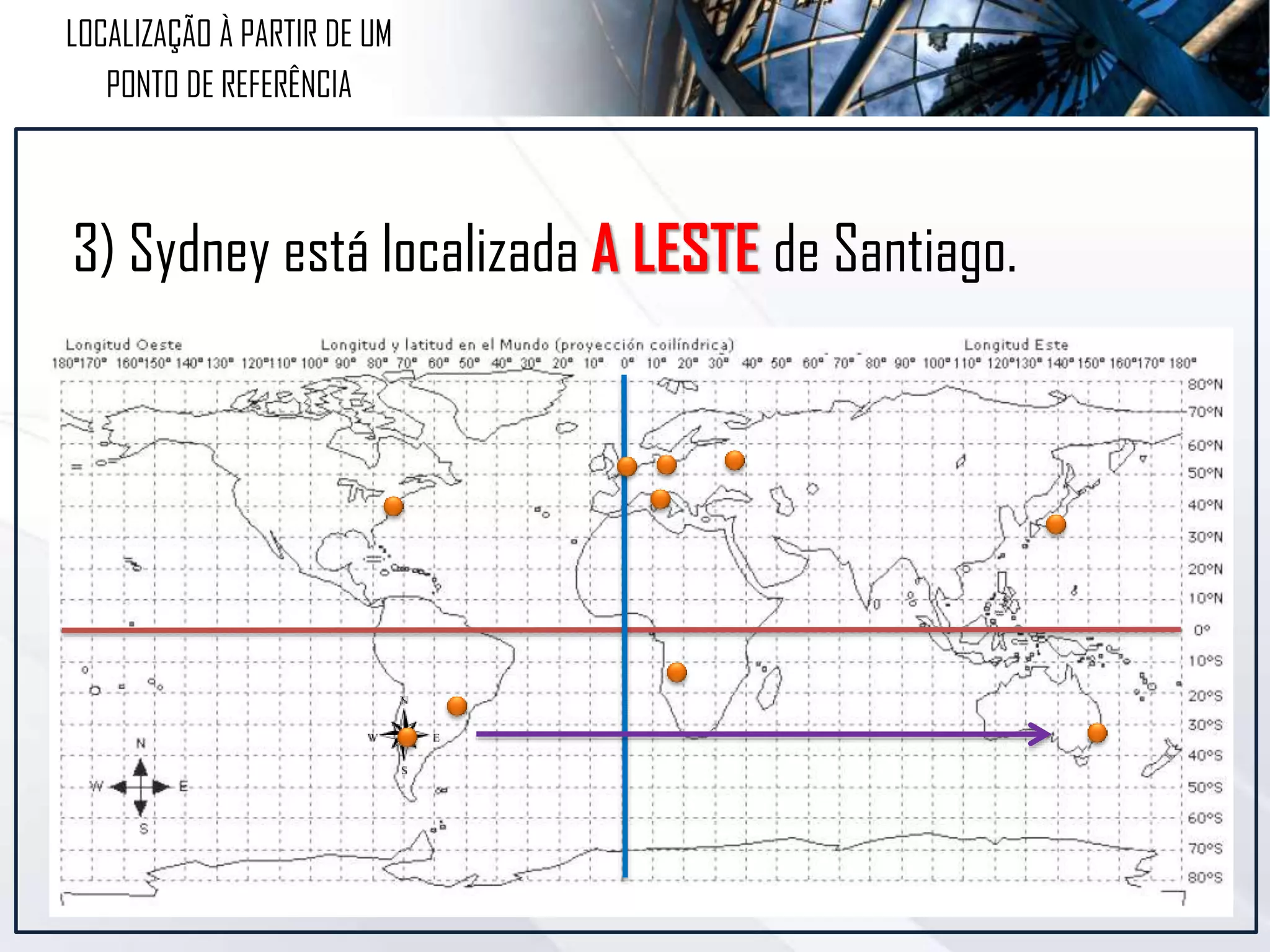This screenshot has height=952, width=1270.
Task: Click the '50°S' latitude label
Action: point(1206,787)
